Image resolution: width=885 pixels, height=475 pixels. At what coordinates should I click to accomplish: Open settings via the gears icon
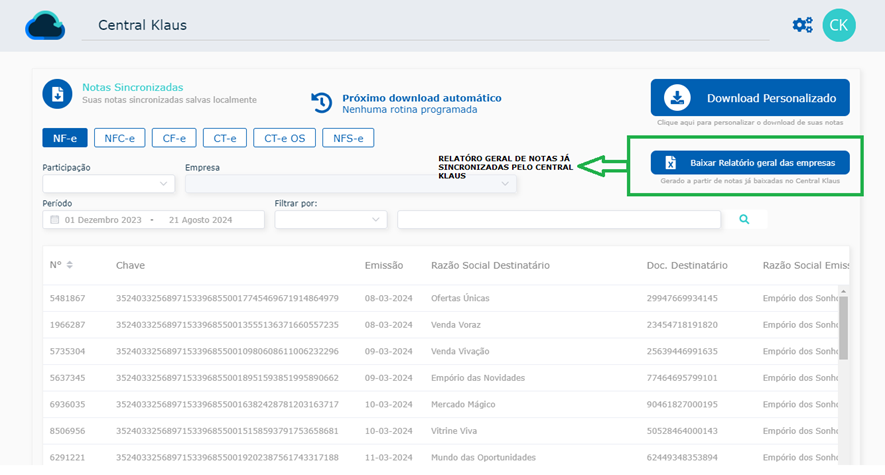pos(802,25)
